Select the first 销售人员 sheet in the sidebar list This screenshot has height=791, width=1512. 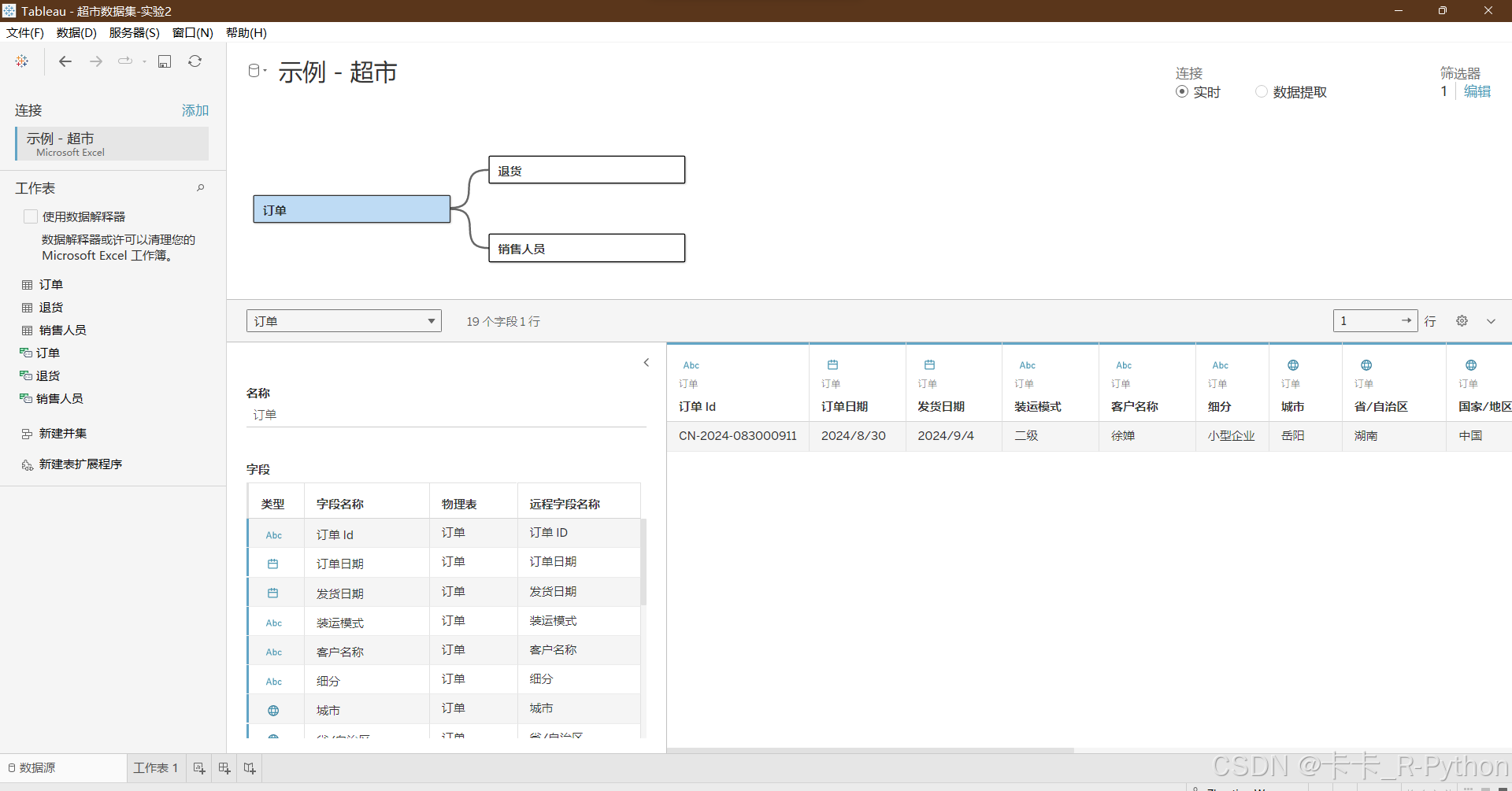coord(63,331)
